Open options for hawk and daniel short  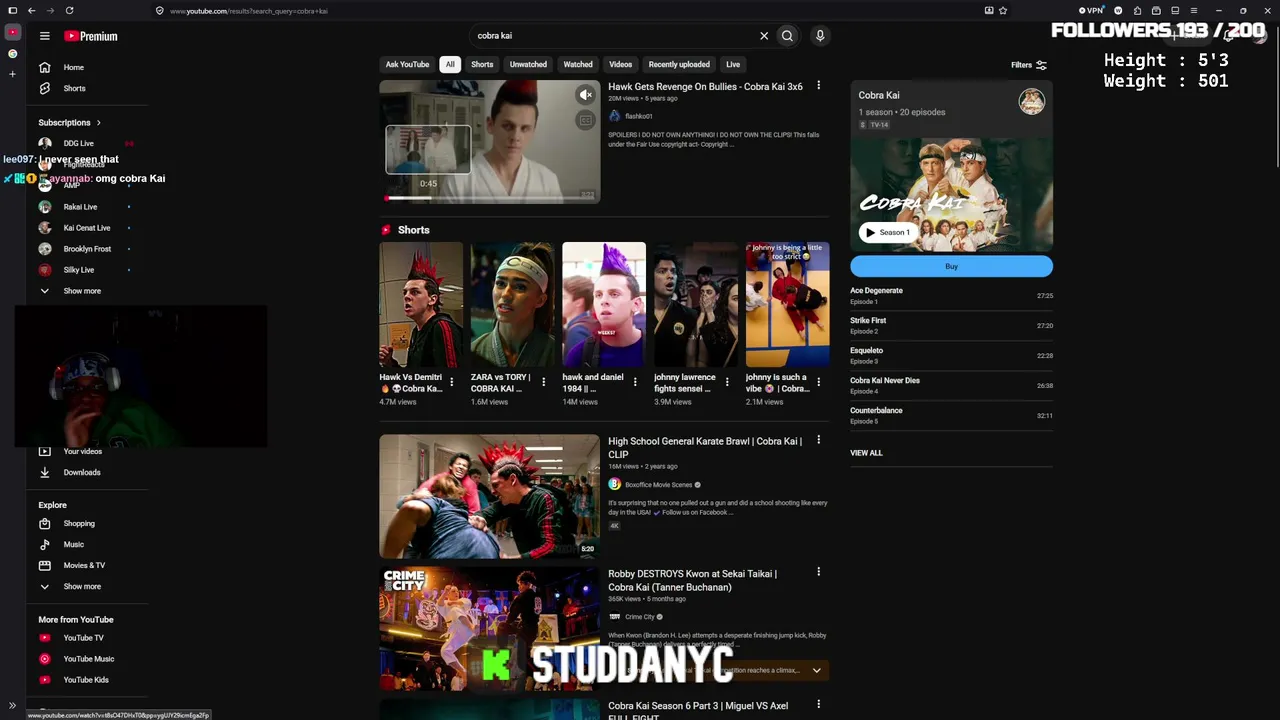[635, 382]
